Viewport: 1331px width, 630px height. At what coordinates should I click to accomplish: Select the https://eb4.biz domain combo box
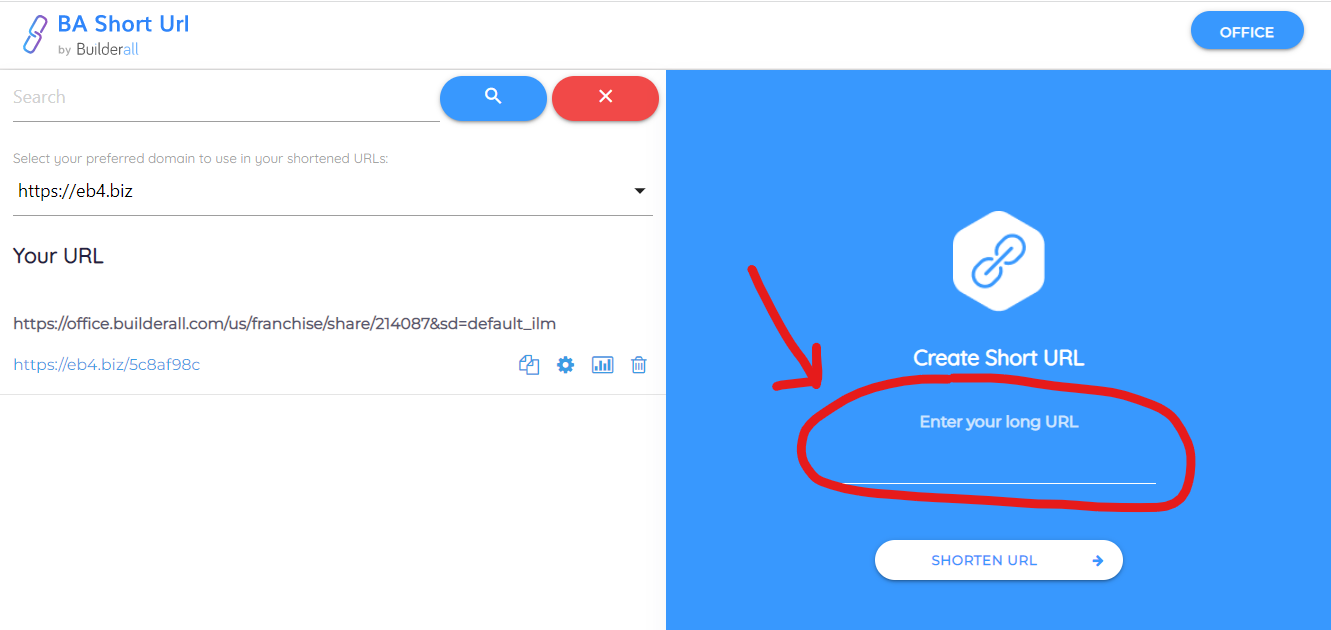333,192
